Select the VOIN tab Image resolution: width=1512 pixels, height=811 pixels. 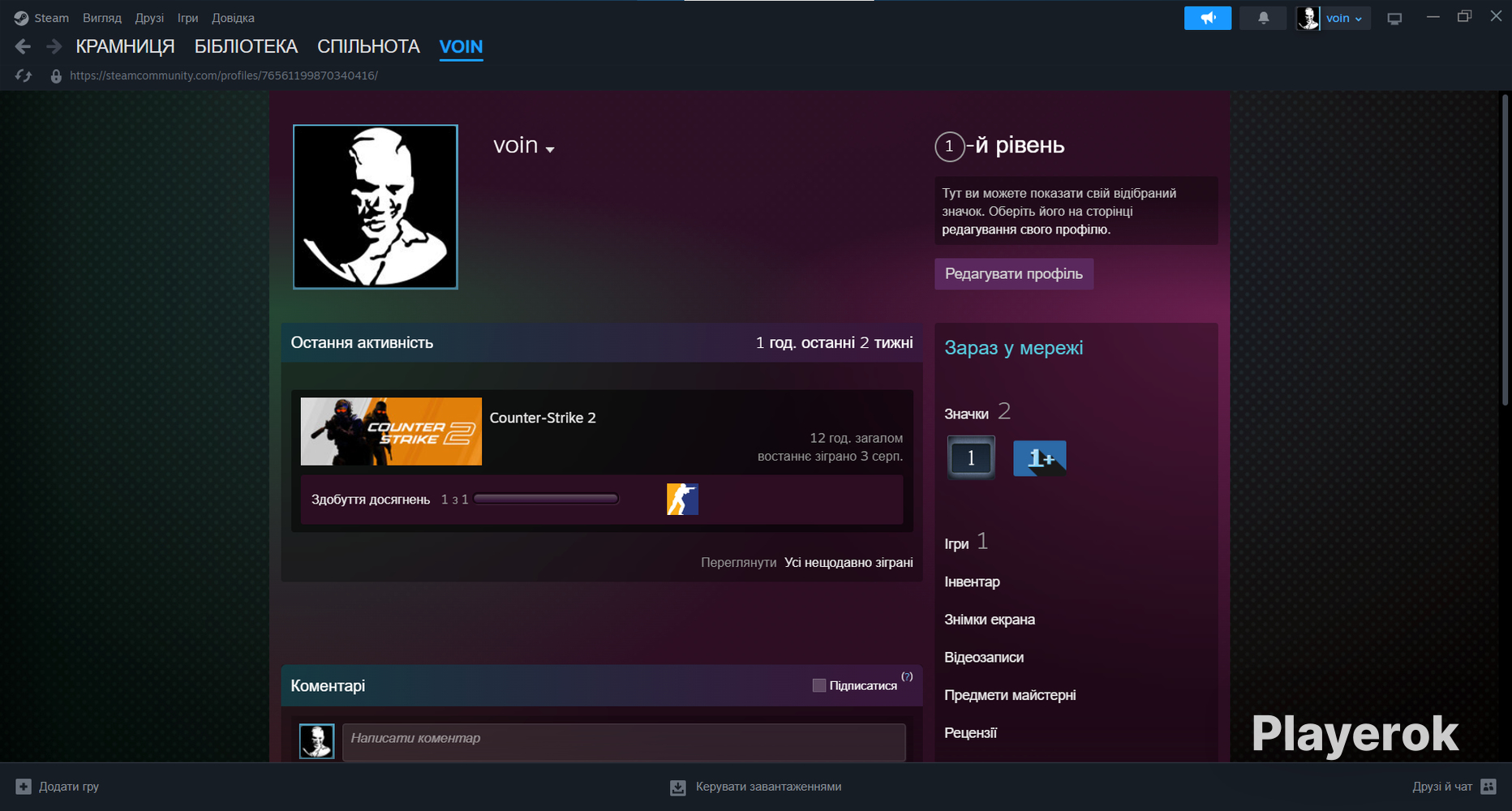[x=461, y=47]
